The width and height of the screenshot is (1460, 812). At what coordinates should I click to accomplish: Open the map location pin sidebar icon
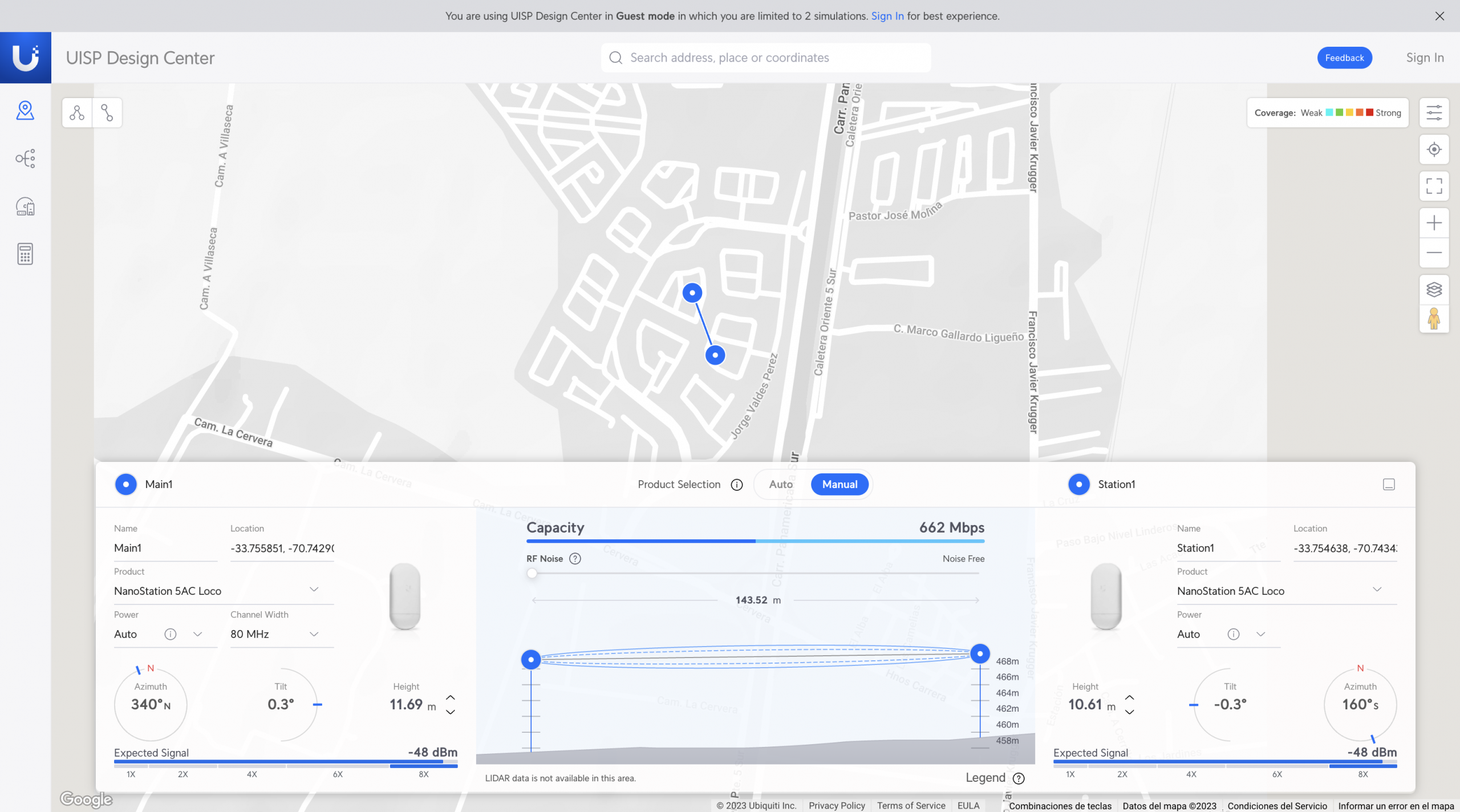click(25, 111)
